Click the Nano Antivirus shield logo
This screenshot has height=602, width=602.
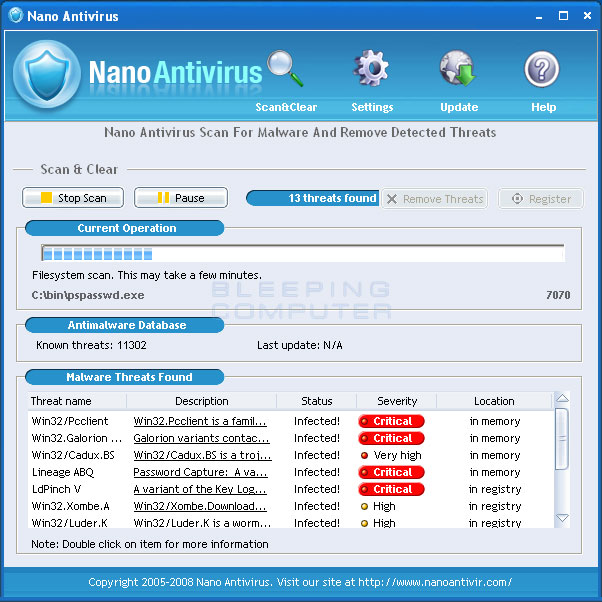click(x=47, y=74)
